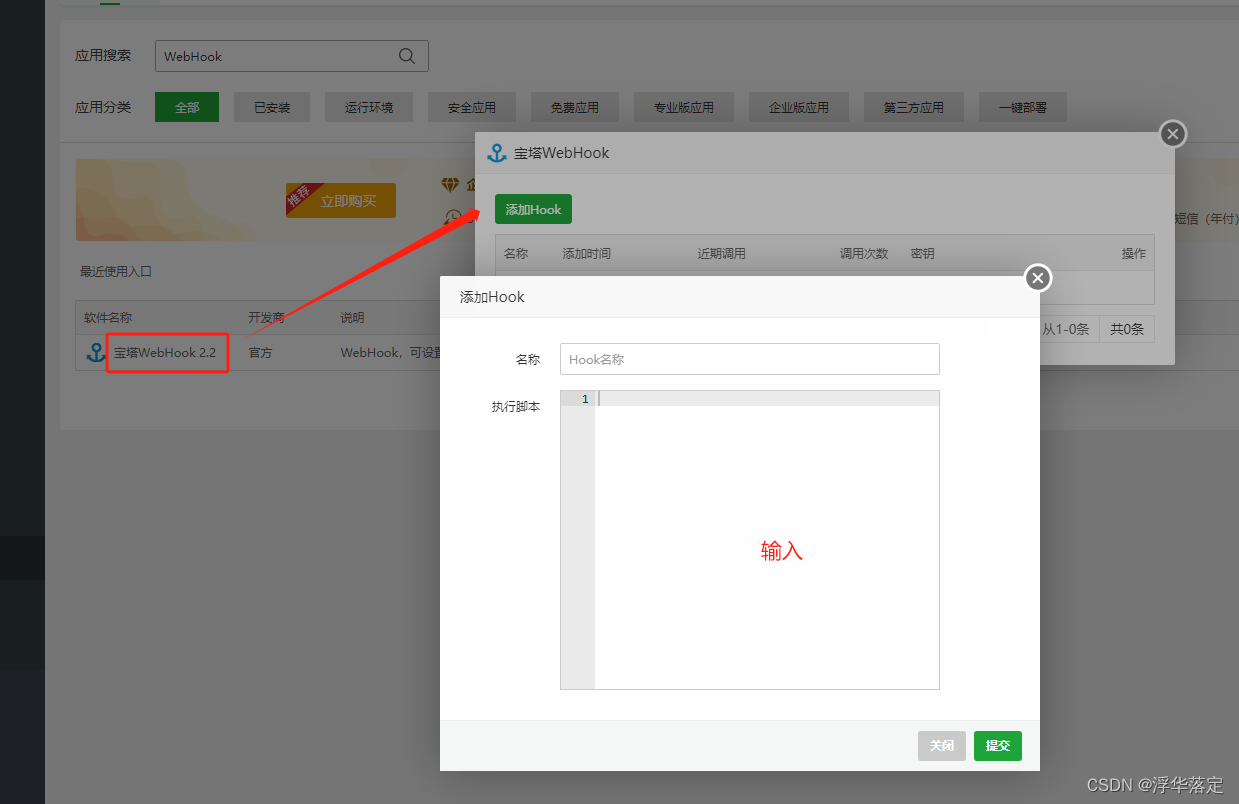The image size is (1239, 804).
Task: Click the green 添加Hook button
Action: pyautogui.click(x=533, y=209)
